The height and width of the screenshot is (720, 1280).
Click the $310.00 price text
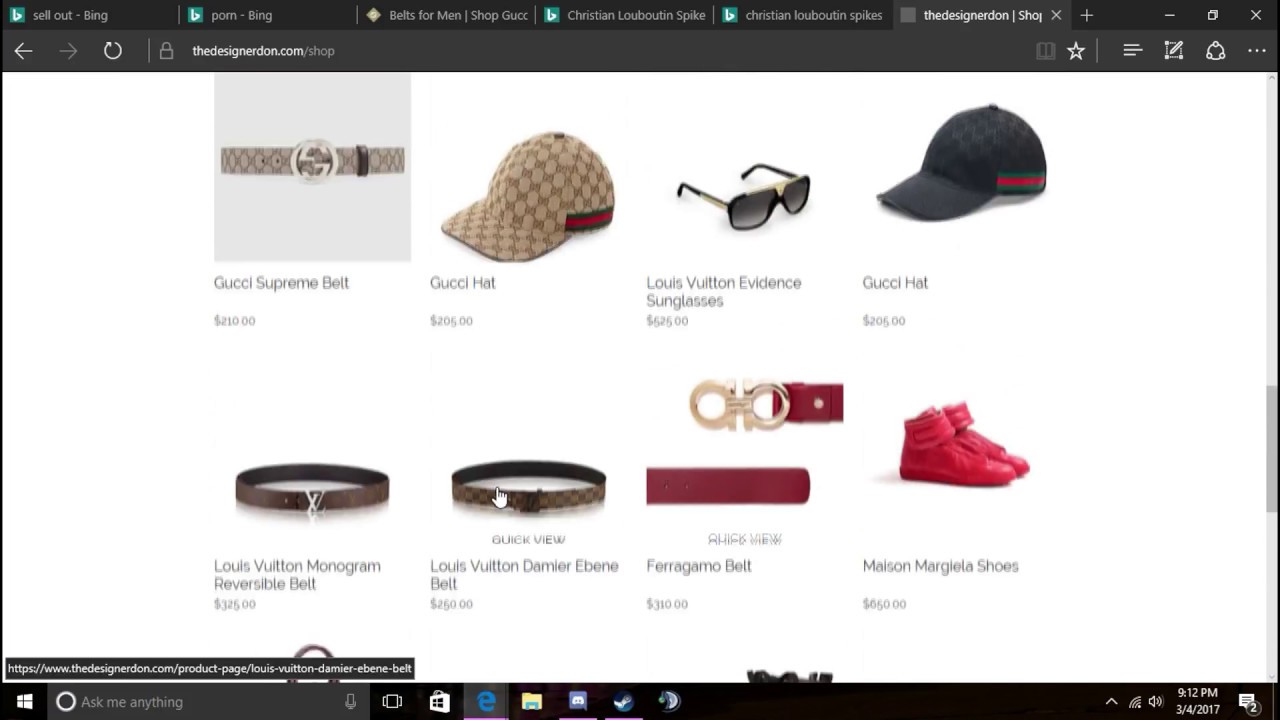[x=667, y=604]
